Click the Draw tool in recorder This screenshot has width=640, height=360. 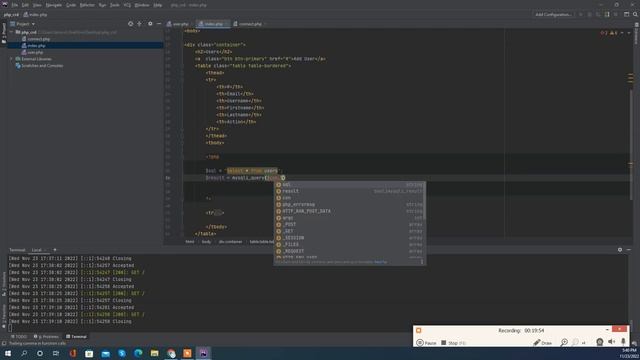(542, 343)
